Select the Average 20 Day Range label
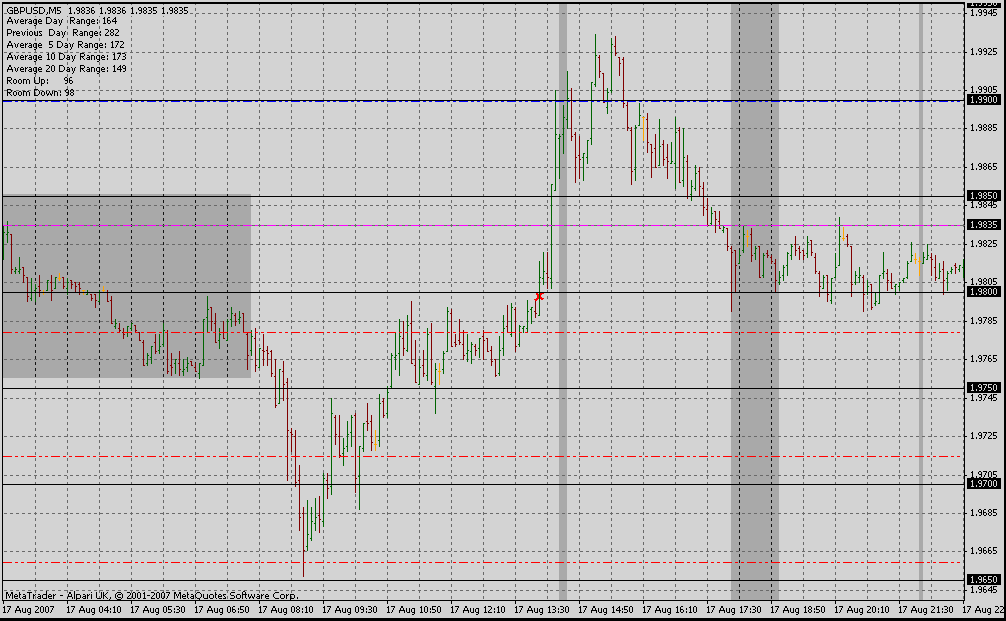 [x=66, y=69]
